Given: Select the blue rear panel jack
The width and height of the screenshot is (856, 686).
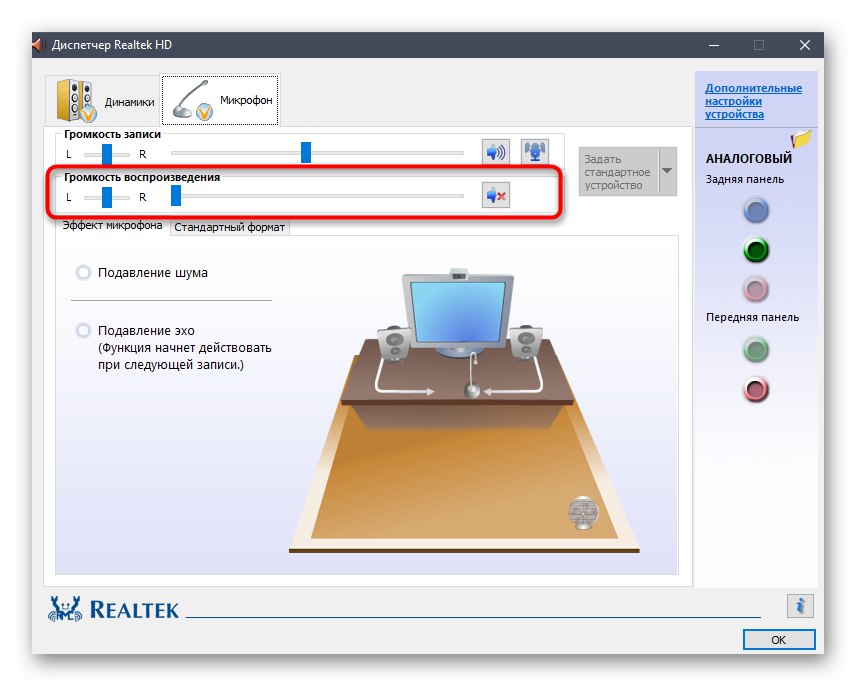Looking at the screenshot, I should (x=756, y=211).
